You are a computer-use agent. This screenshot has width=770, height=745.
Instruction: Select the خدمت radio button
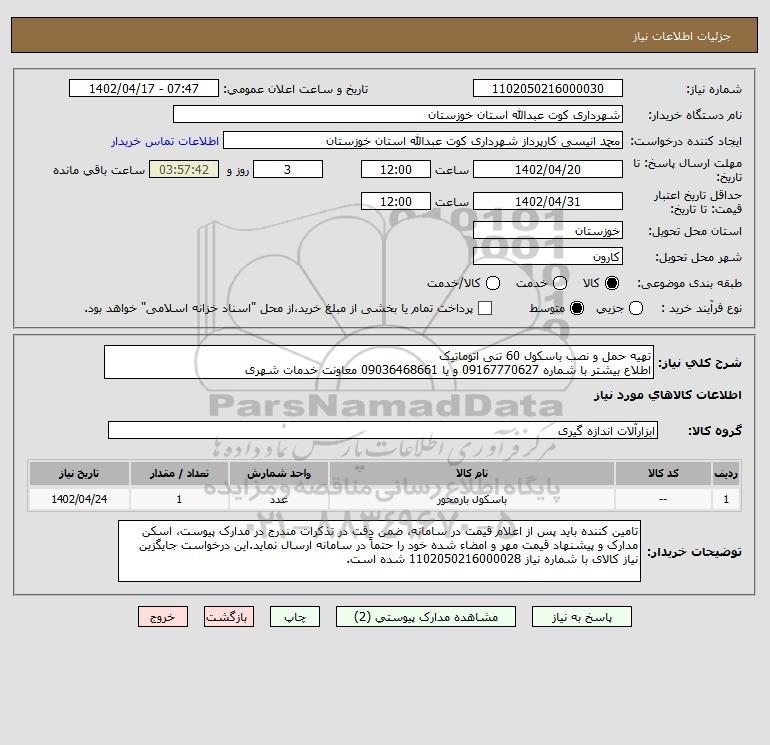coord(560,283)
